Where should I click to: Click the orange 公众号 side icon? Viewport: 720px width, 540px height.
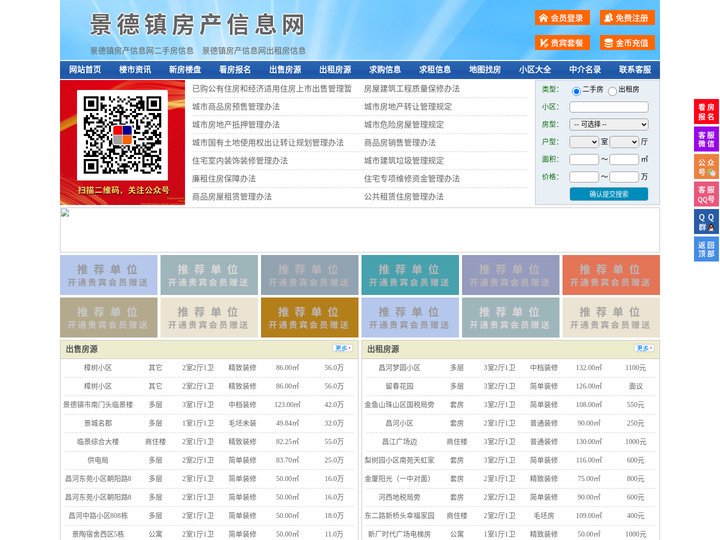click(x=706, y=167)
